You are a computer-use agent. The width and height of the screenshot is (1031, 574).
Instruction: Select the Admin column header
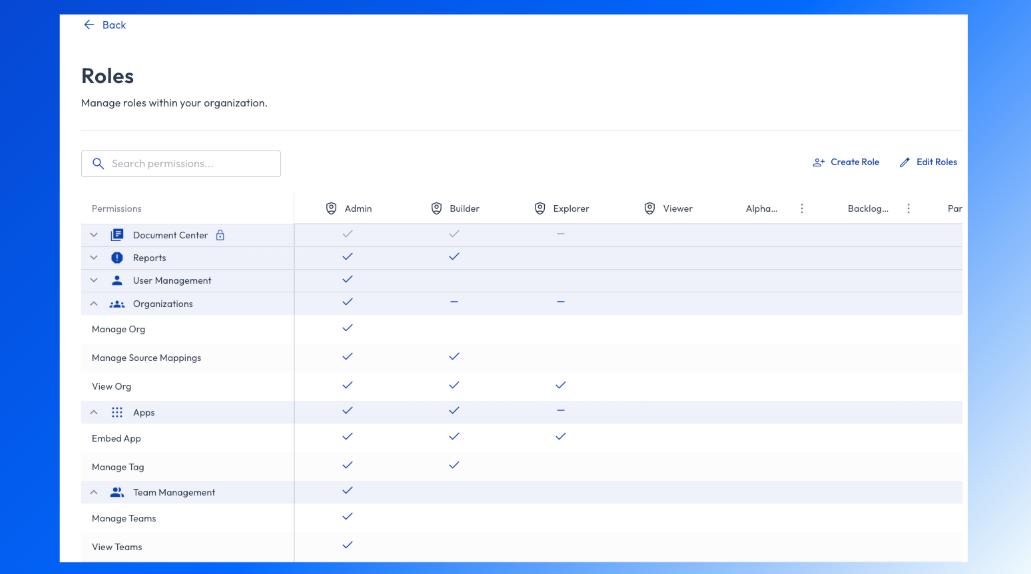tap(358, 208)
